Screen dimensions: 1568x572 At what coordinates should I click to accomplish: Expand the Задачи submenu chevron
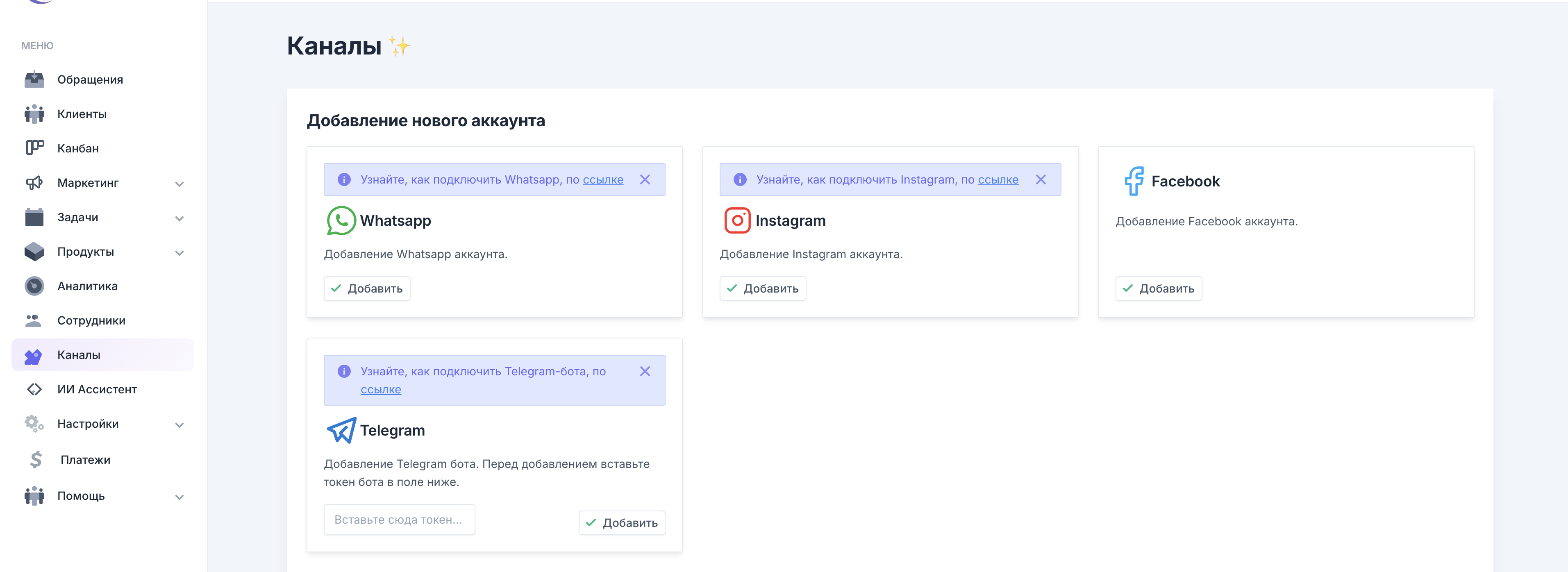click(179, 218)
